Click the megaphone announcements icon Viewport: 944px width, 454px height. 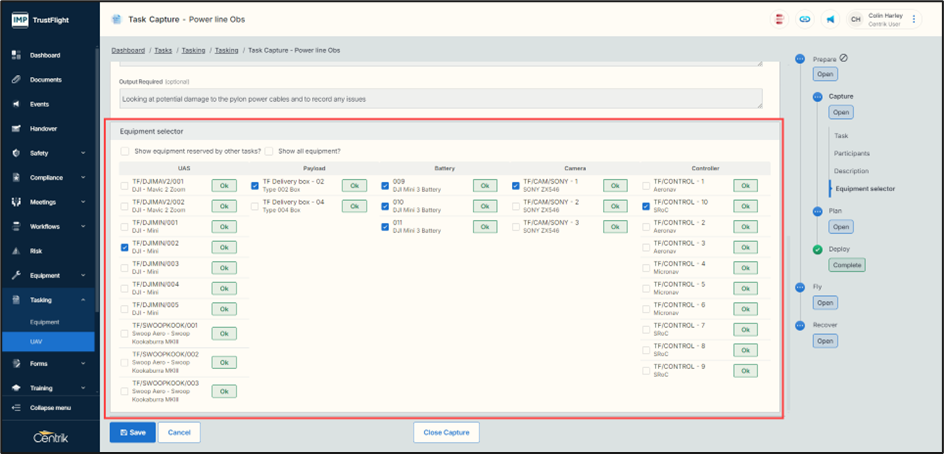coord(830,19)
